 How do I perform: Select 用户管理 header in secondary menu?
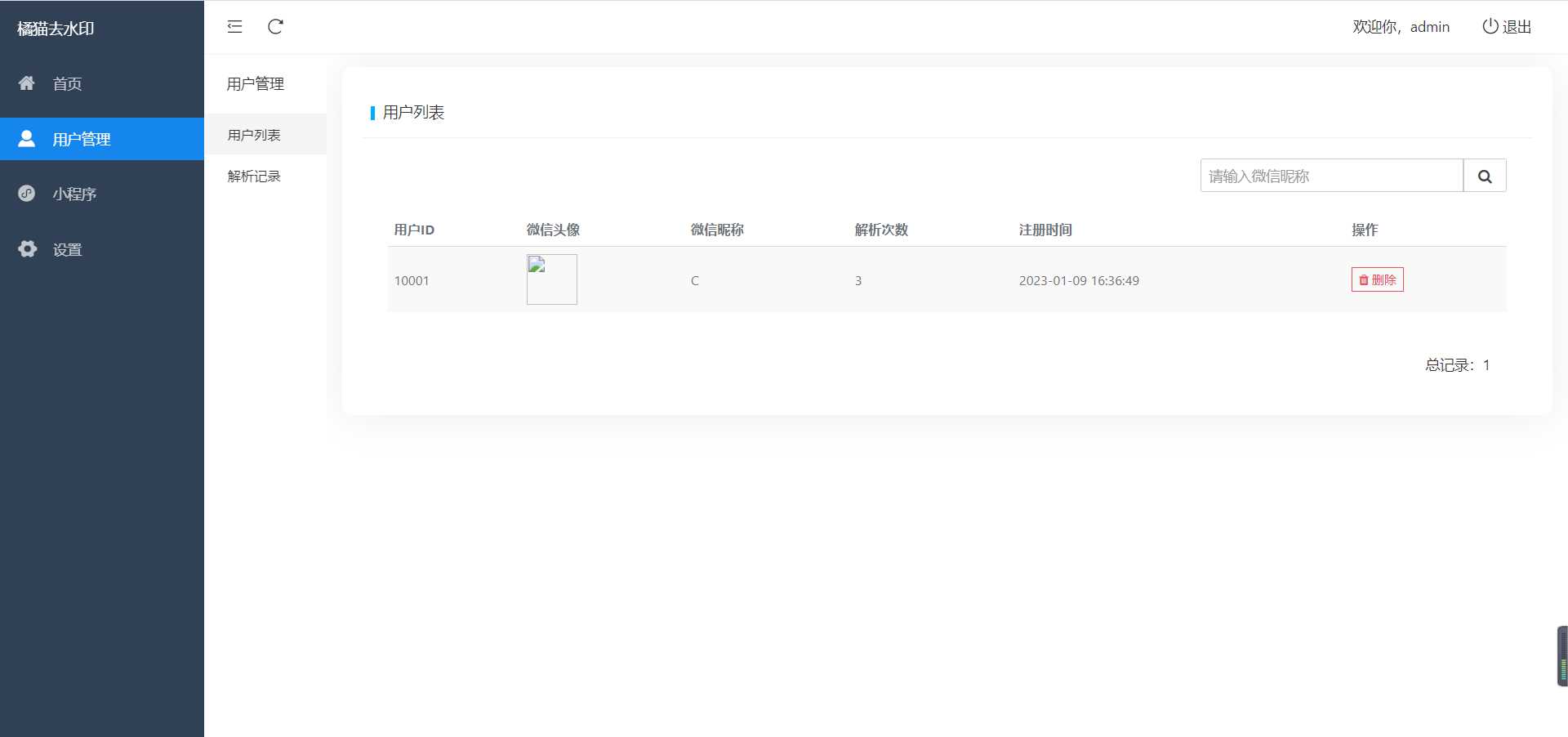[255, 83]
